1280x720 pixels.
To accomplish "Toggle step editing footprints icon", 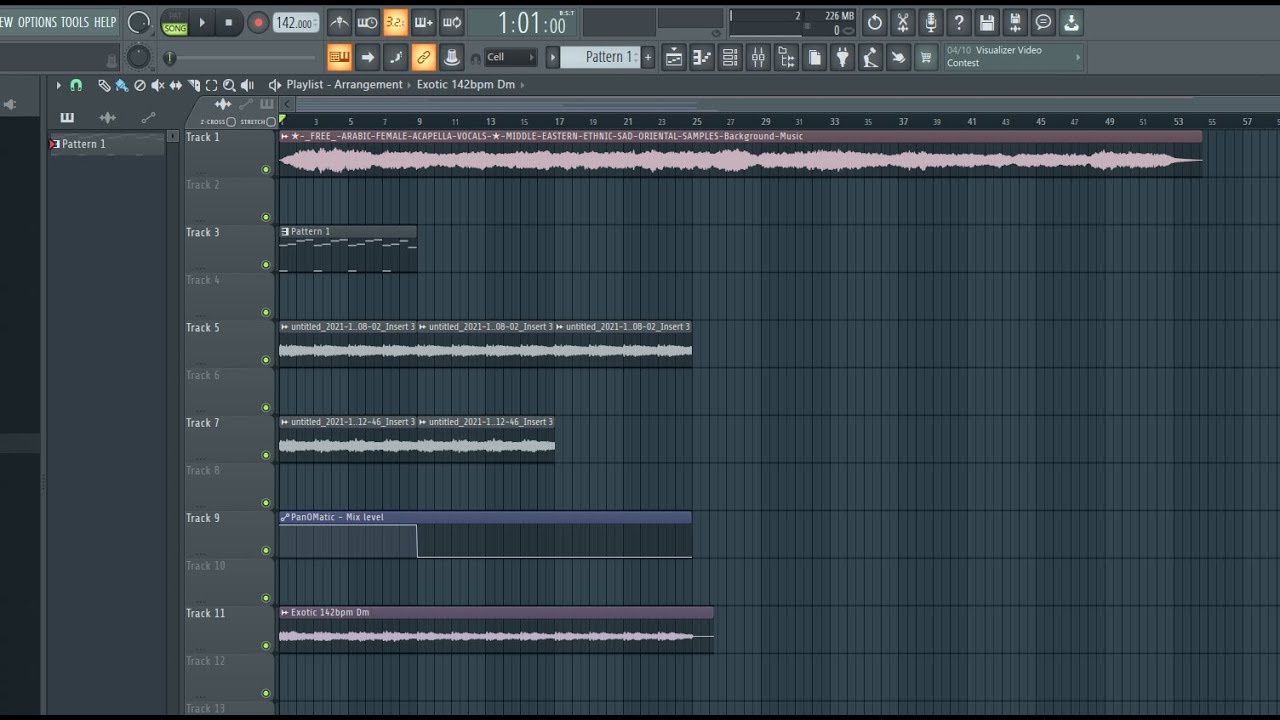I will (x=395, y=58).
